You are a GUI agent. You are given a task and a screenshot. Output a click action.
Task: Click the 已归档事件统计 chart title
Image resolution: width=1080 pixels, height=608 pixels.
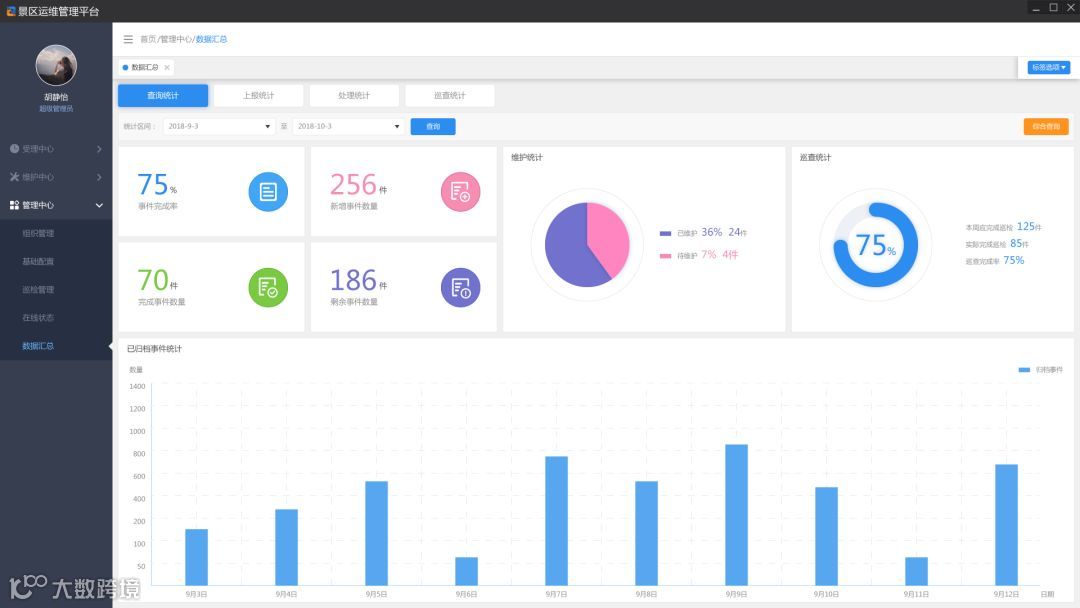[x=154, y=349]
